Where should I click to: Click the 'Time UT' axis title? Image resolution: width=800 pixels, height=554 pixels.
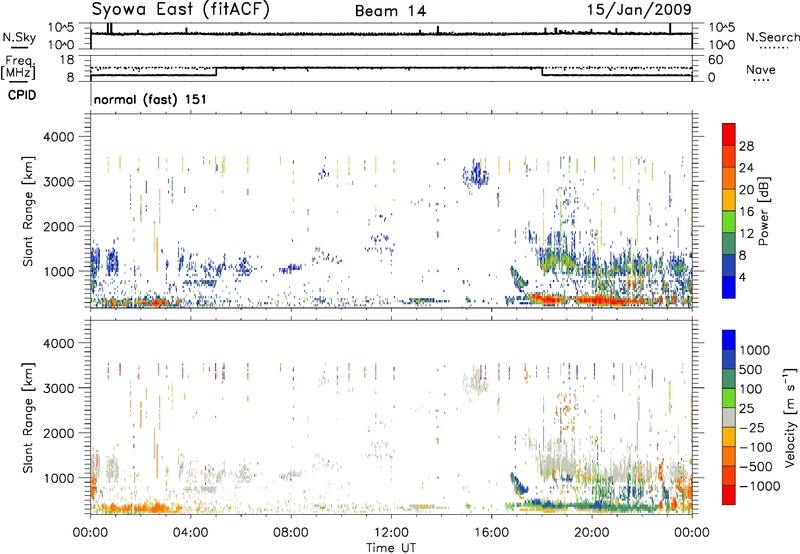(x=391, y=548)
